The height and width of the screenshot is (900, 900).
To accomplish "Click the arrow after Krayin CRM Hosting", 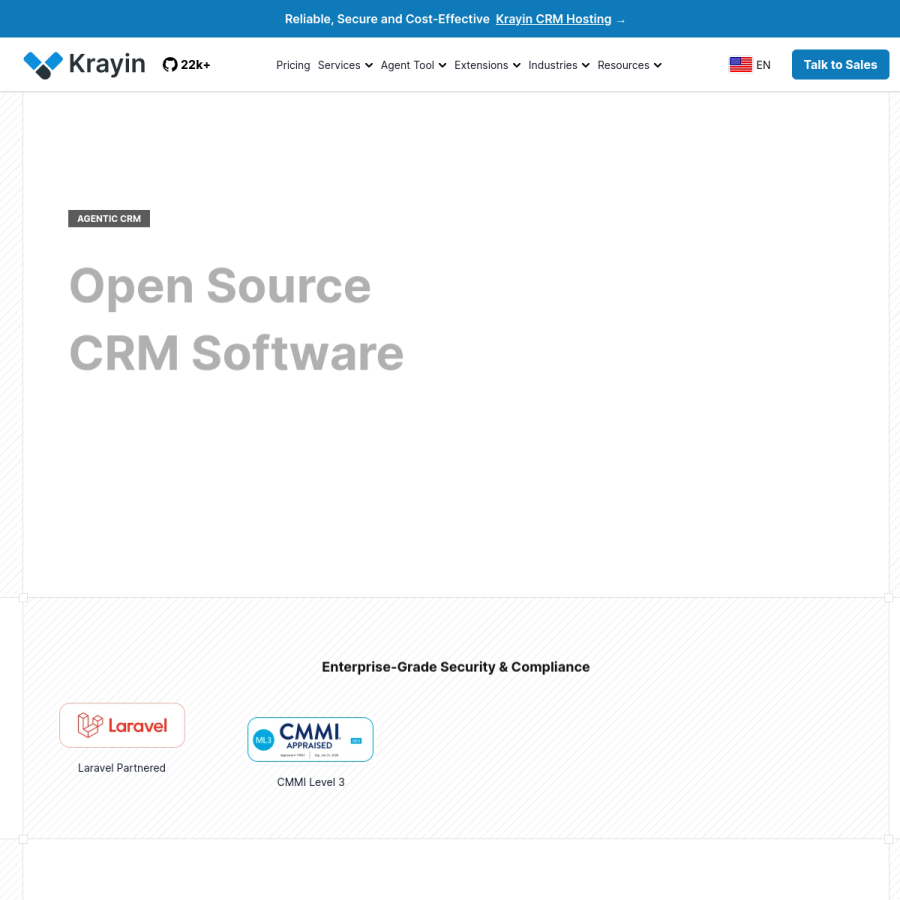I will [620, 20].
